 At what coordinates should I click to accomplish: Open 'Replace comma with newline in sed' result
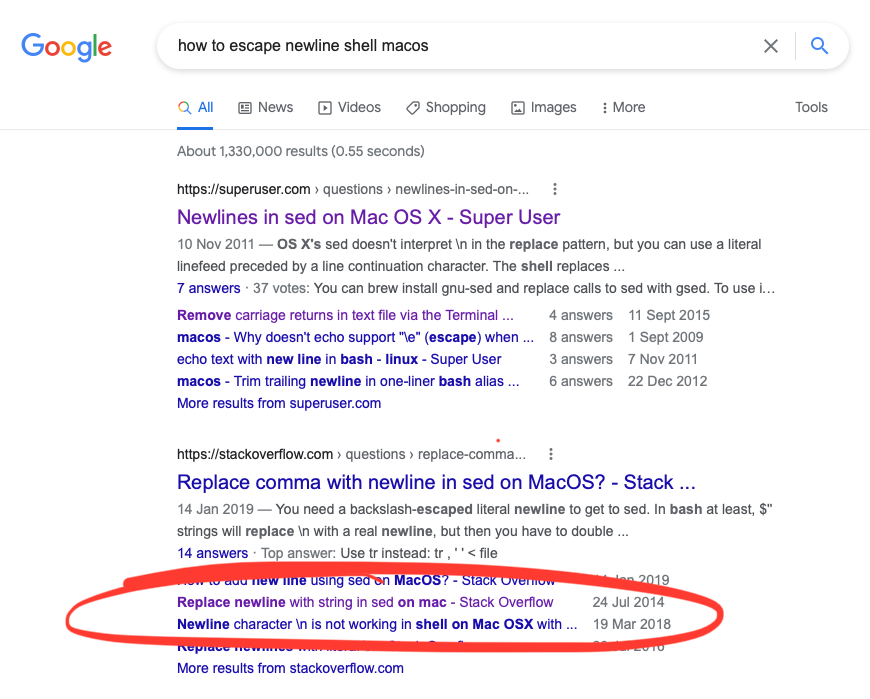pos(436,482)
